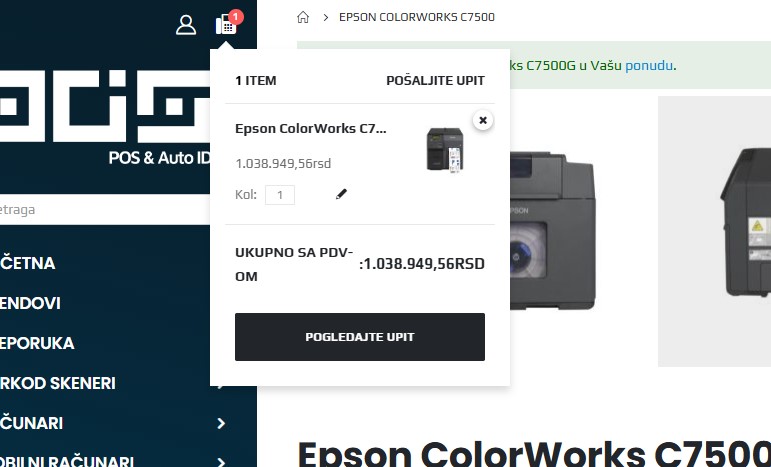Click the inquiry cart icon with badge
This screenshot has width=771, height=467.
[228, 23]
